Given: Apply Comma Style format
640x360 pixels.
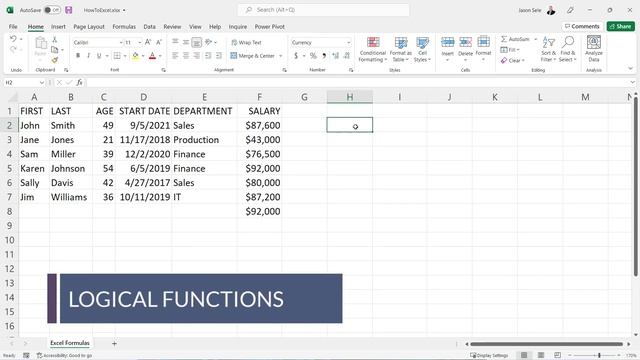Looking at the screenshot, I should click(x=324, y=56).
